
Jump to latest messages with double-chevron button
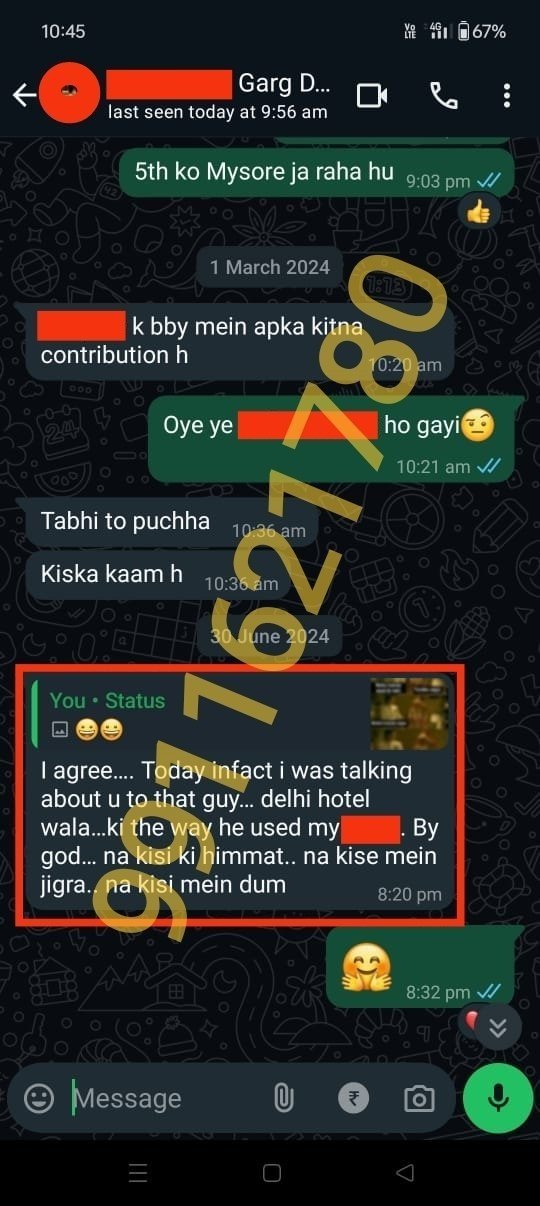(x=497, y=1027)
